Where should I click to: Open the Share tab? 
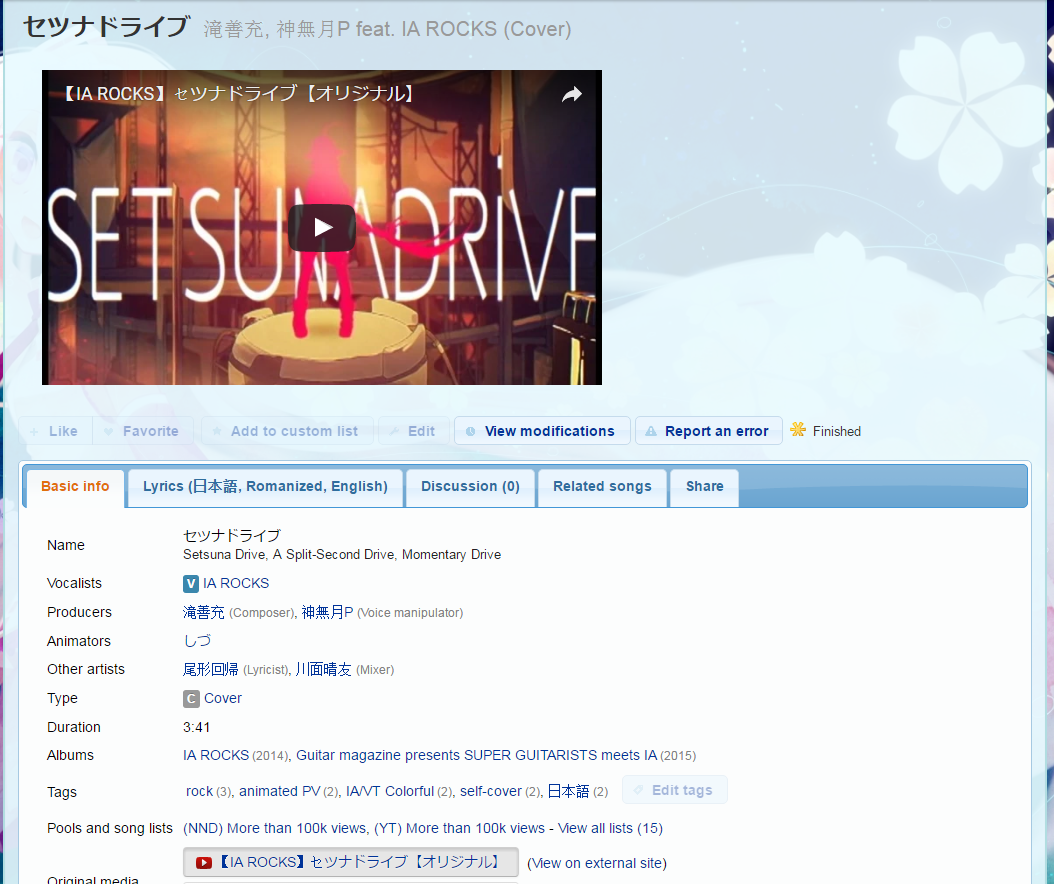click(704, 487)
